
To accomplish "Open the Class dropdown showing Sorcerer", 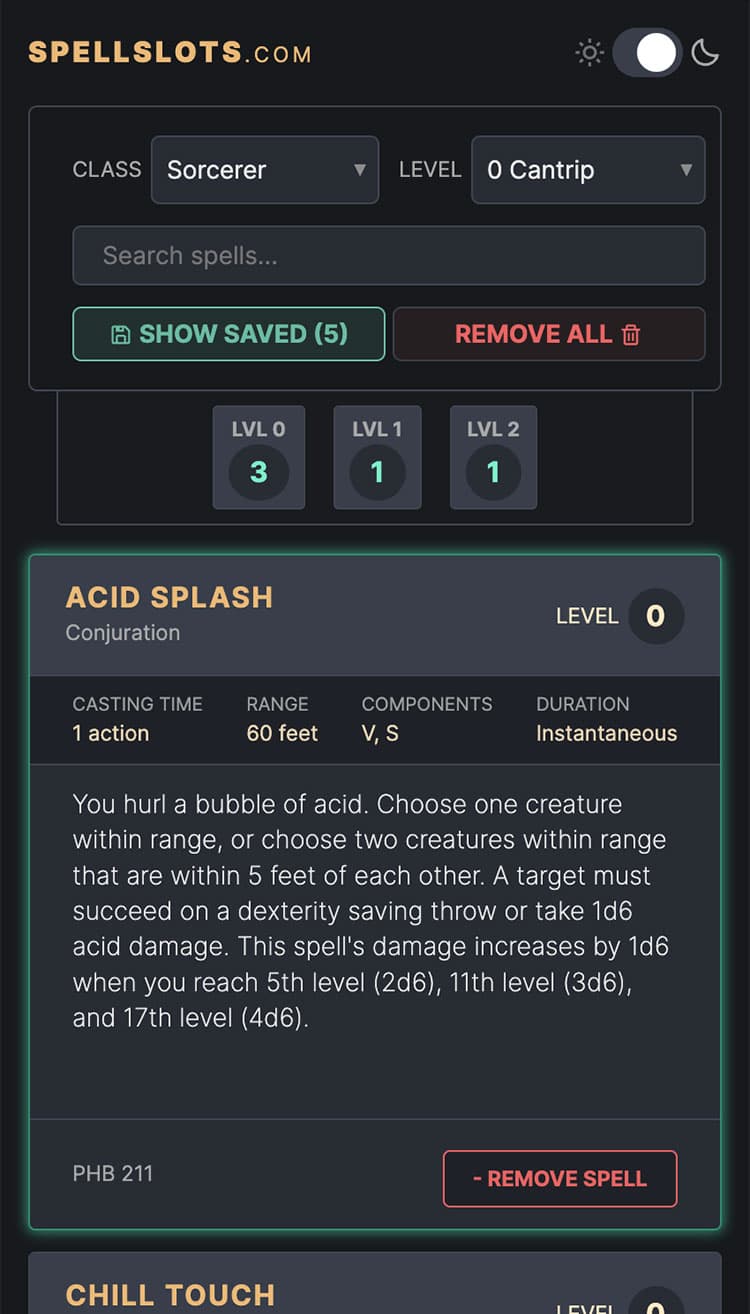I will coord(265,170).
